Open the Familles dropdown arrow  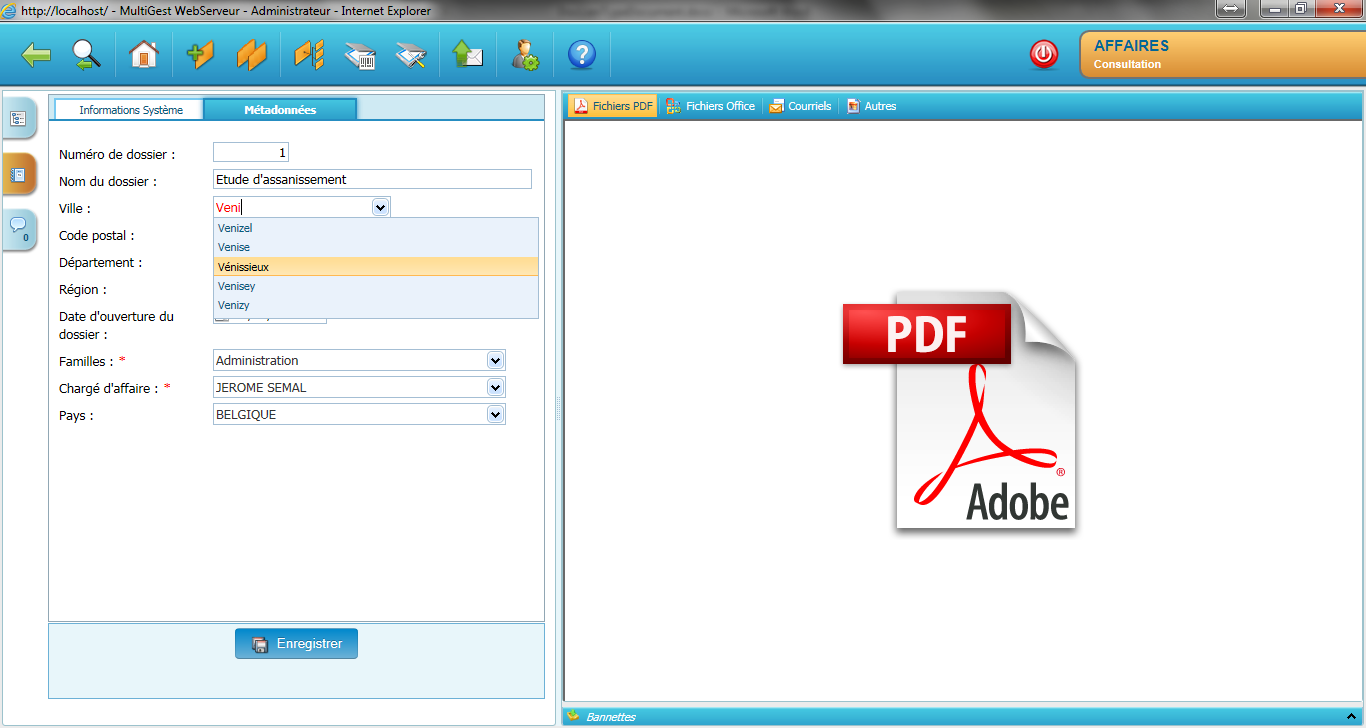[x=495, y=360]
